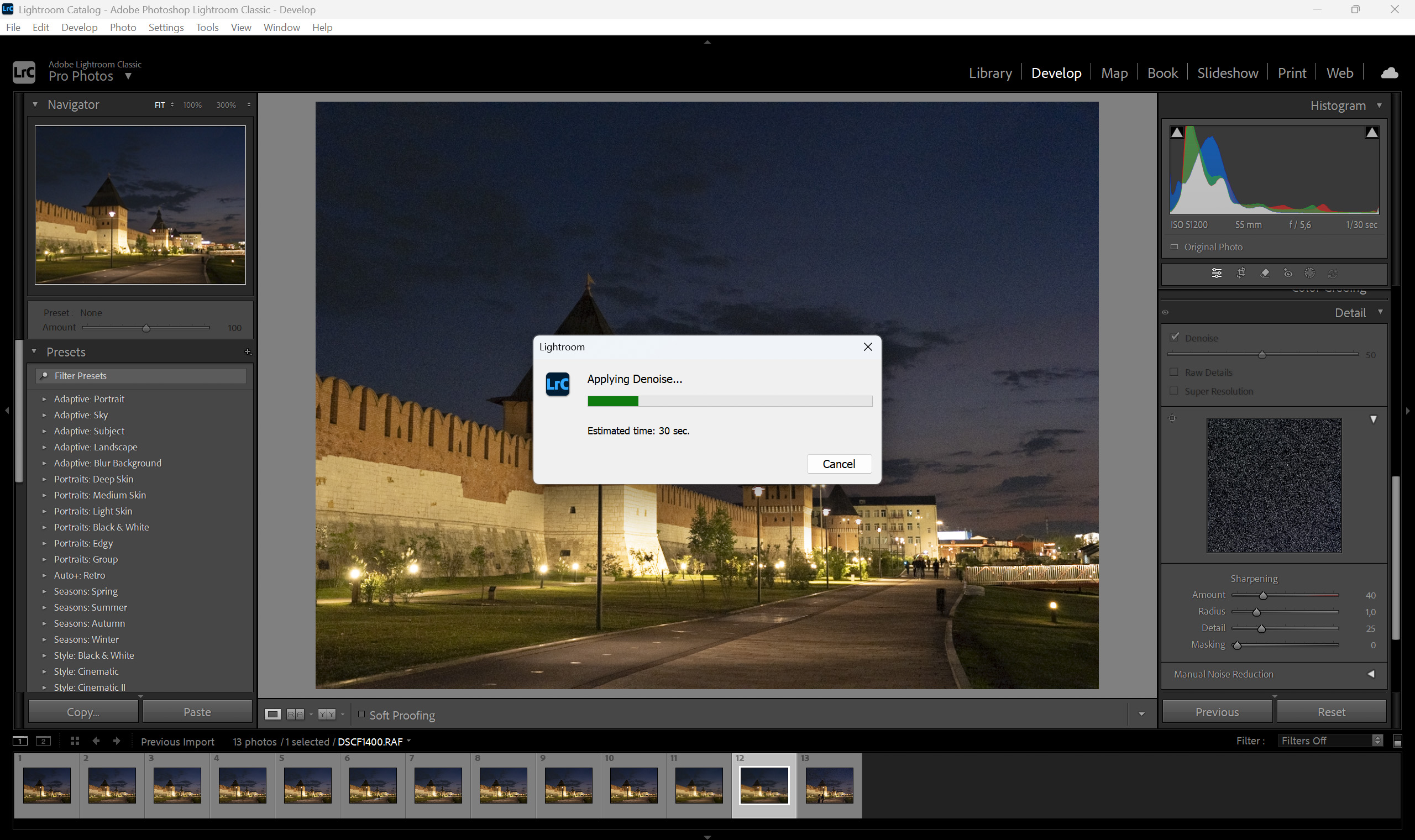Screen dimensions: 1415x840
Task: Open the Settings menu
Action: click(165, 27)
